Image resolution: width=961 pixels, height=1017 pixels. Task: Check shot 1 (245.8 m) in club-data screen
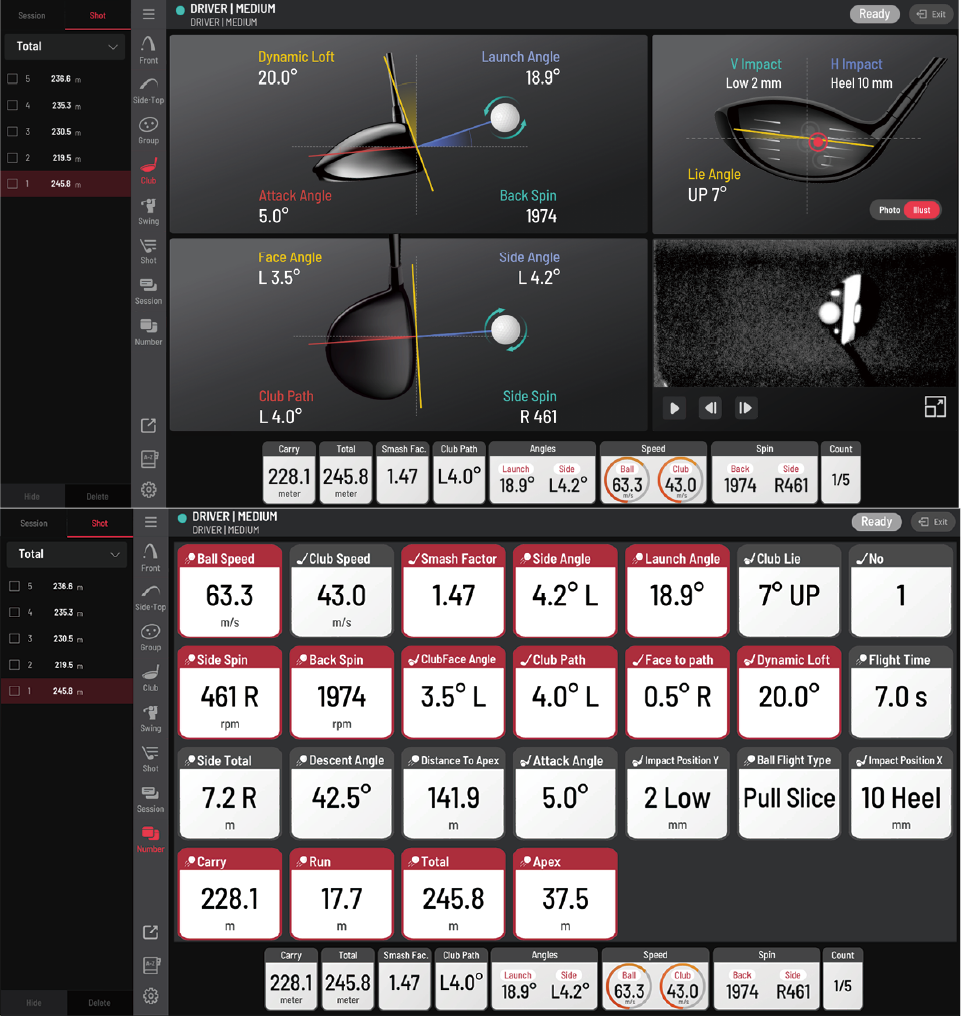click(12, 184)
